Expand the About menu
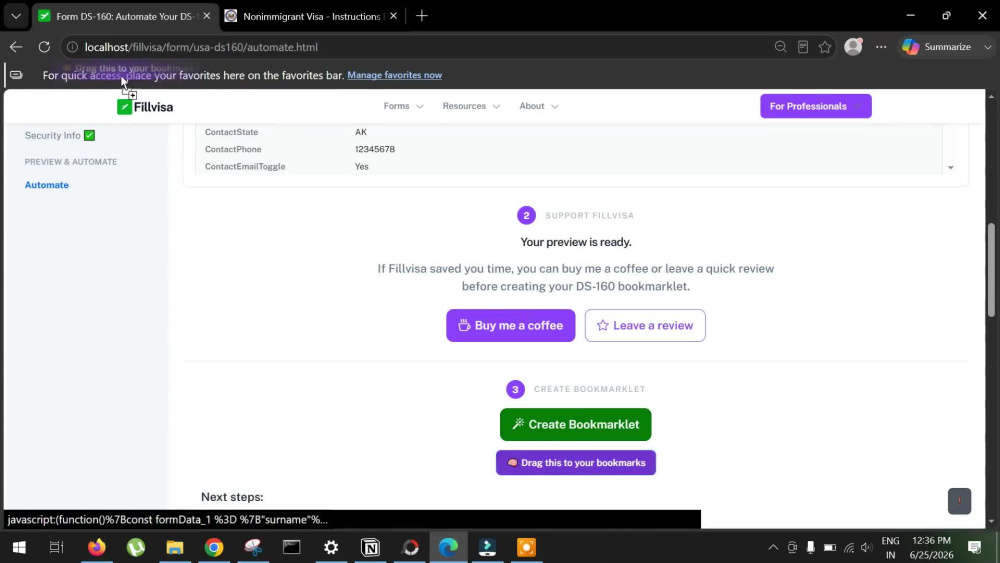This screenshot has height=563, width=1000. click(x=539, y=106)
